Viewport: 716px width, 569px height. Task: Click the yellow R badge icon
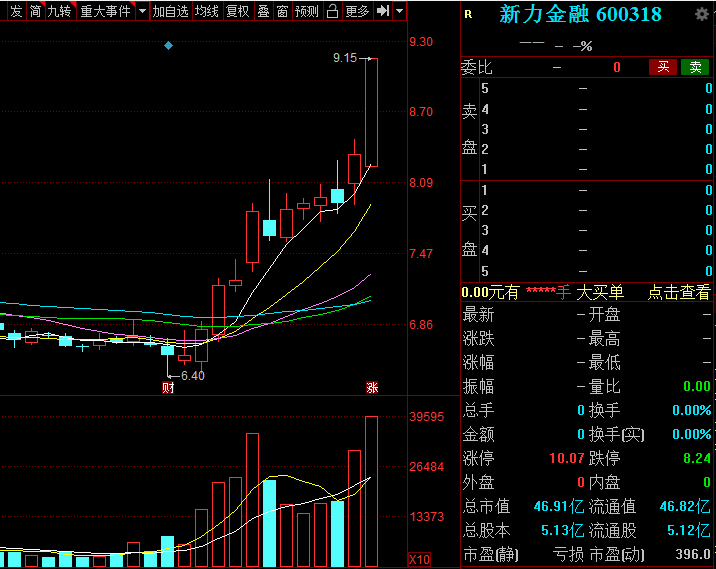(x=468, y=14)
